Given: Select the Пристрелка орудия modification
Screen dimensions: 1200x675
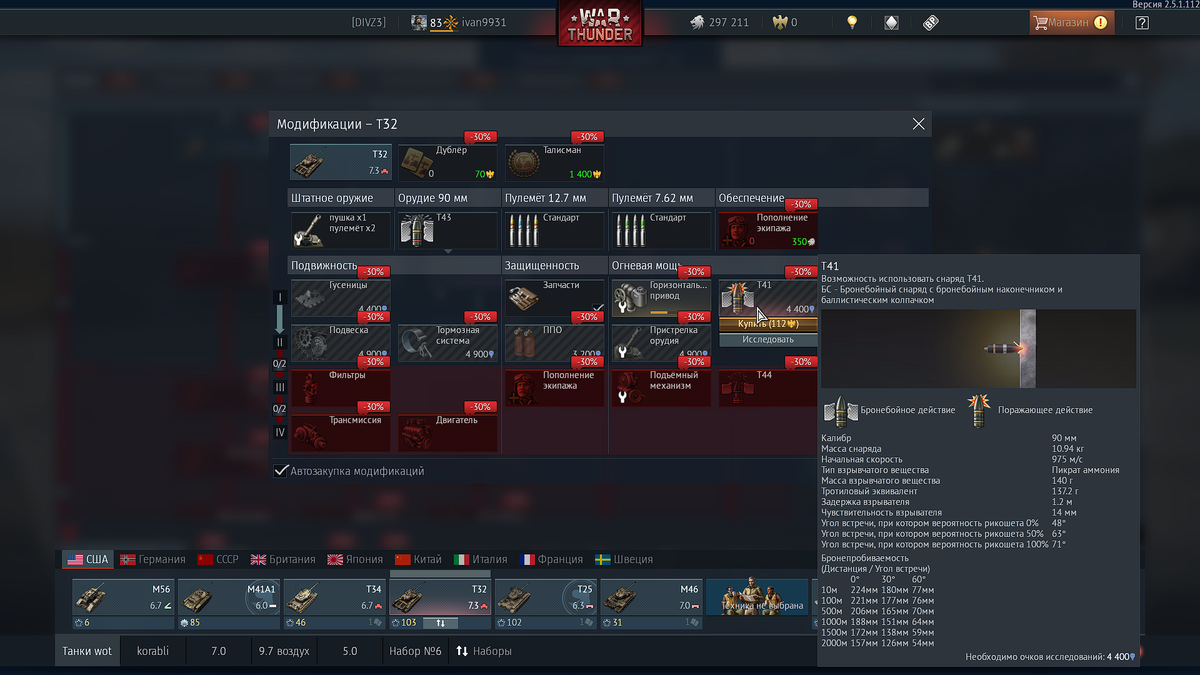Looking at the screenshot, I should click(x=662, y=342).
